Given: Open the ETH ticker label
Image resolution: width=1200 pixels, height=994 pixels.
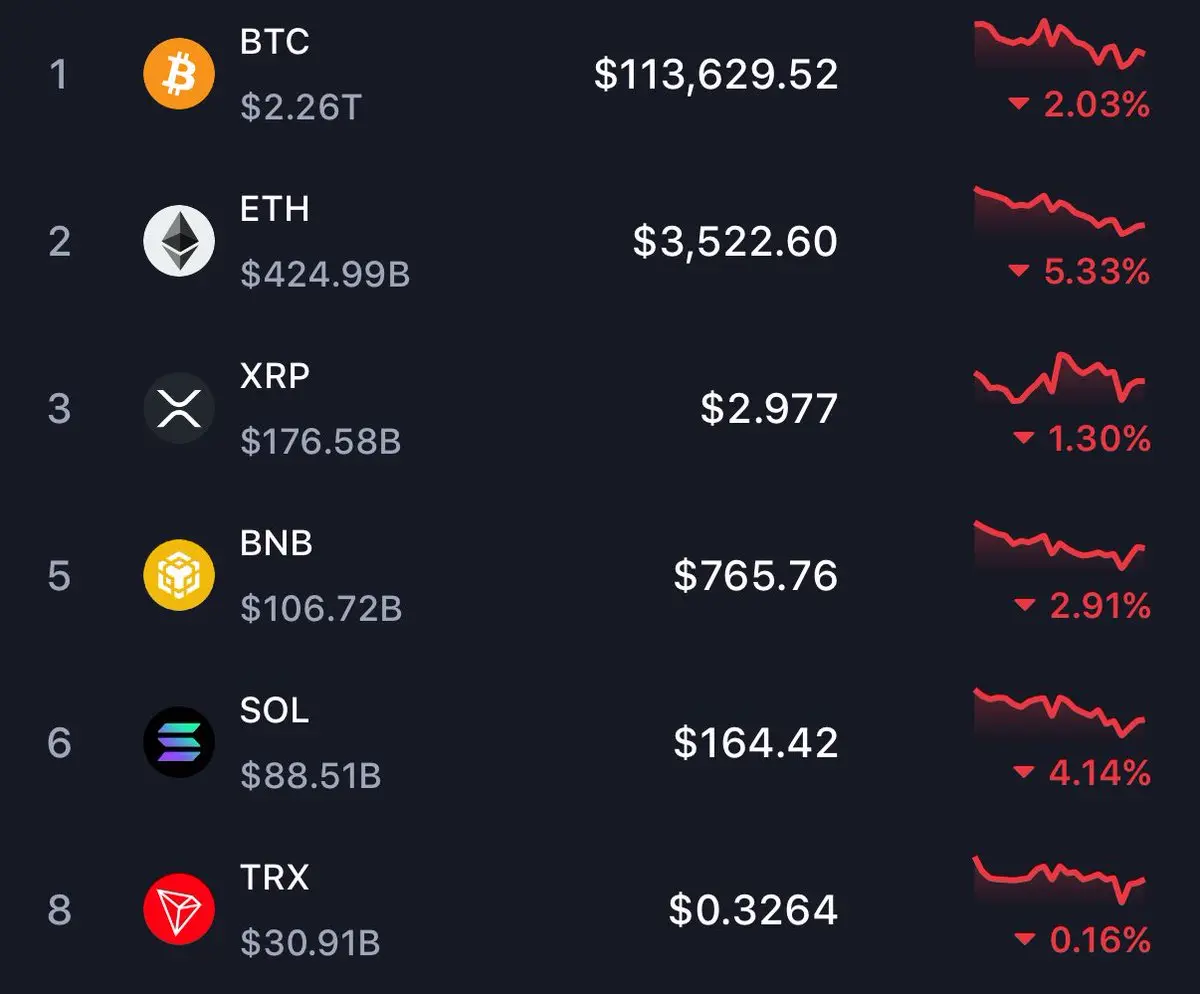Looking at the screenshot, I should click(275, 209).
